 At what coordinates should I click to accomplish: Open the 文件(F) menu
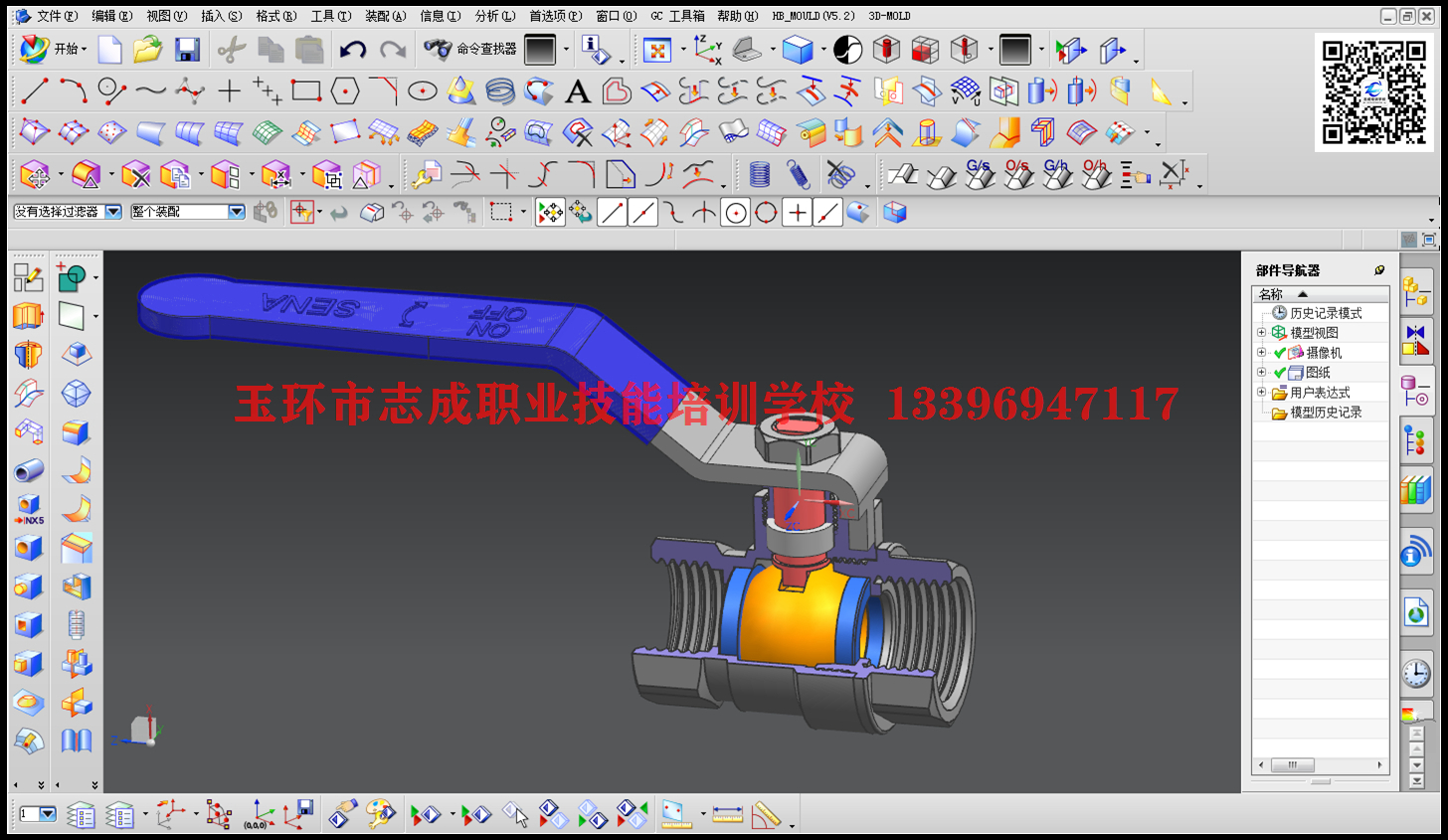pos(57,16)
